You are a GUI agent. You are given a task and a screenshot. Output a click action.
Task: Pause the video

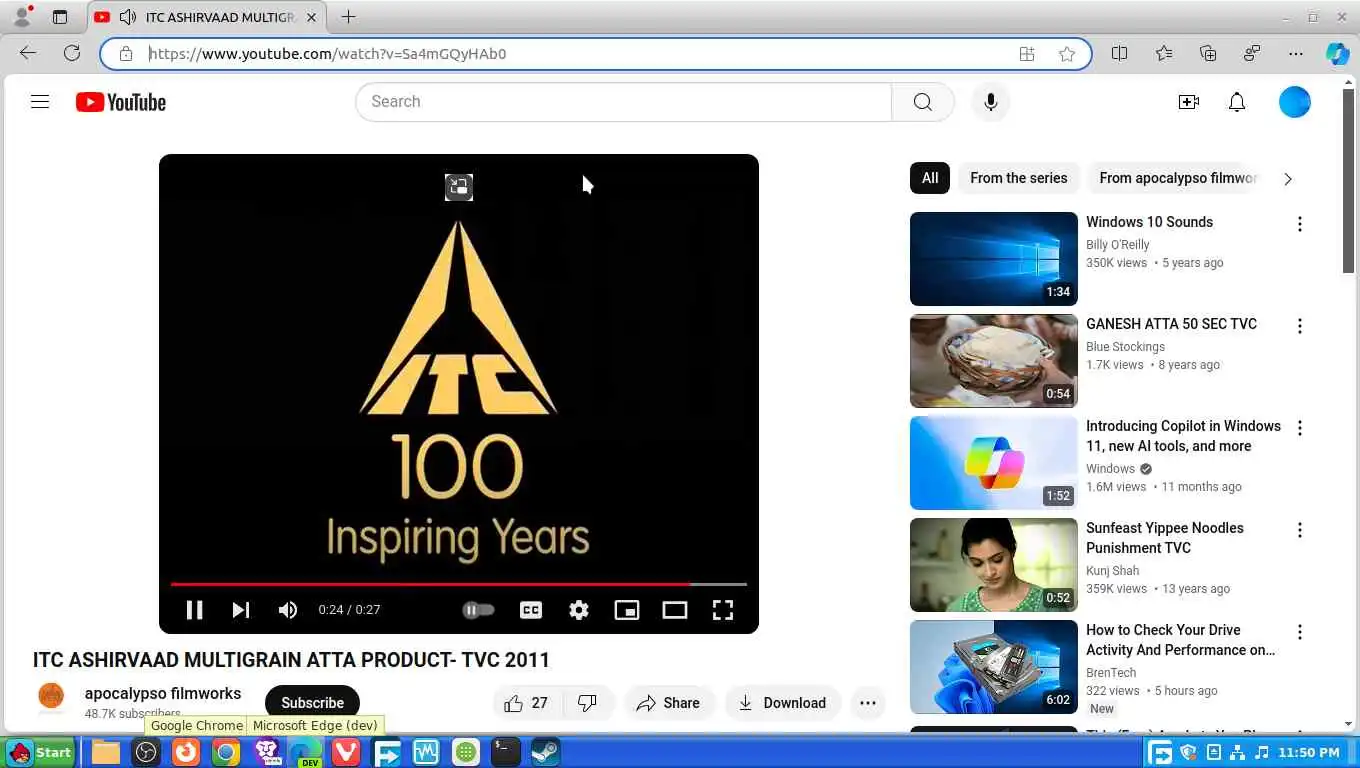194,610
